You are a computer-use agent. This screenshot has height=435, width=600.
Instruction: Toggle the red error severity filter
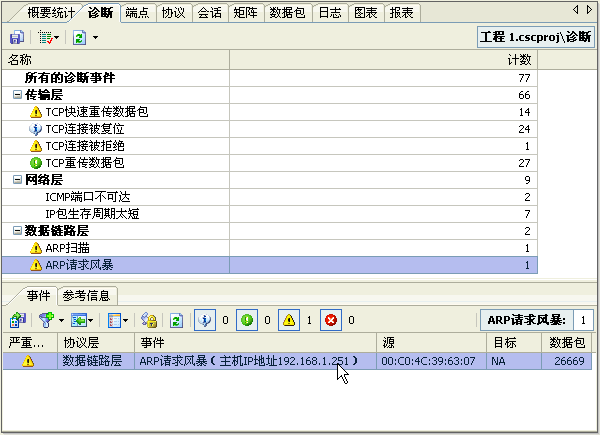[331, 320]
